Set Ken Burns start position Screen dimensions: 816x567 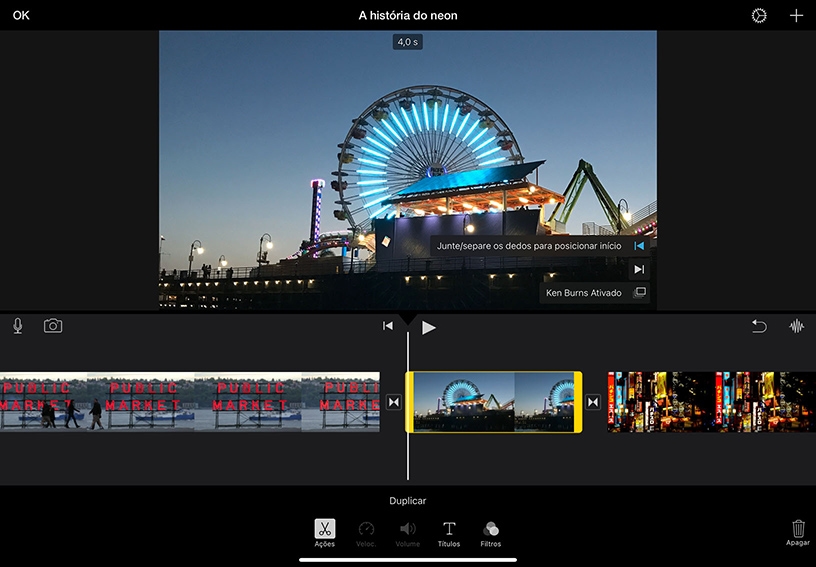(639, 246)
